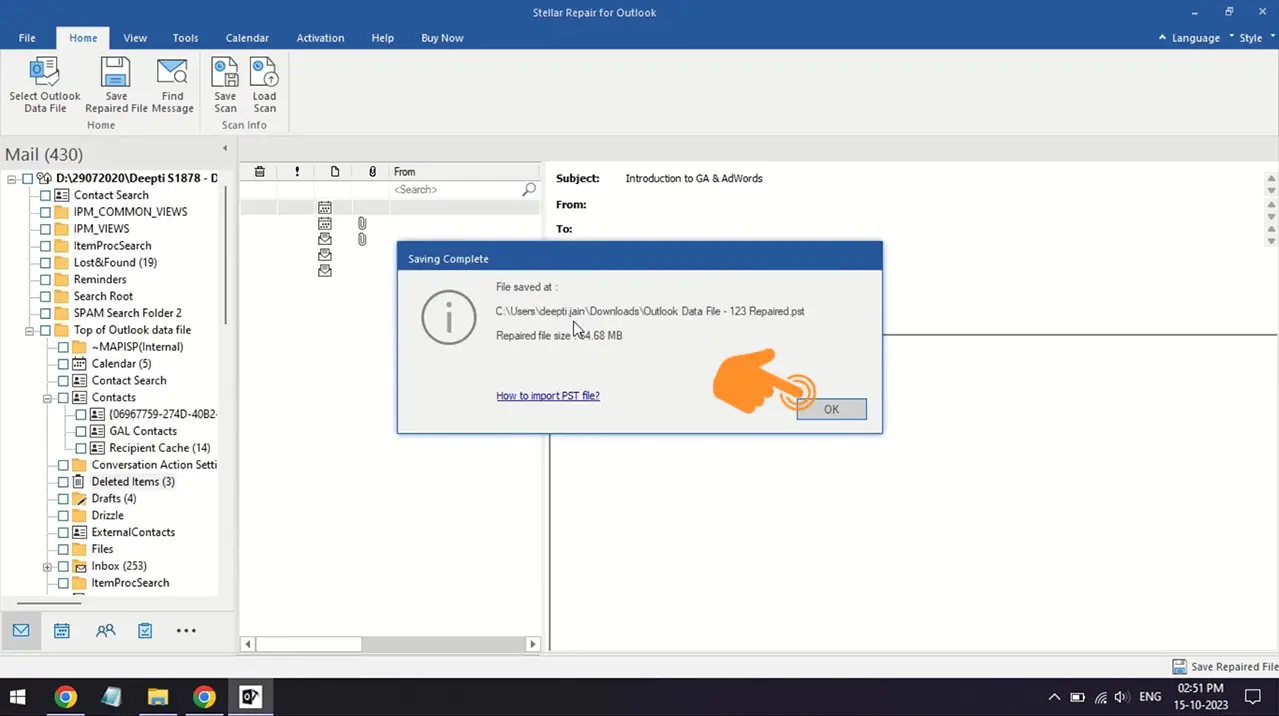The height and width of the screenshot is (716, 1279).
Task: Open the File menu
Action: tap(27, 38)
